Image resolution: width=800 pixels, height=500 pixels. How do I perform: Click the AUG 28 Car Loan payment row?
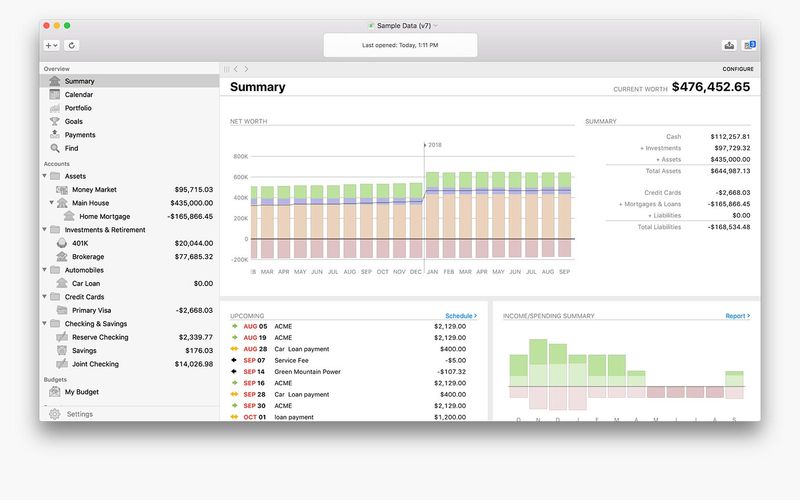(x=348, y=349)
